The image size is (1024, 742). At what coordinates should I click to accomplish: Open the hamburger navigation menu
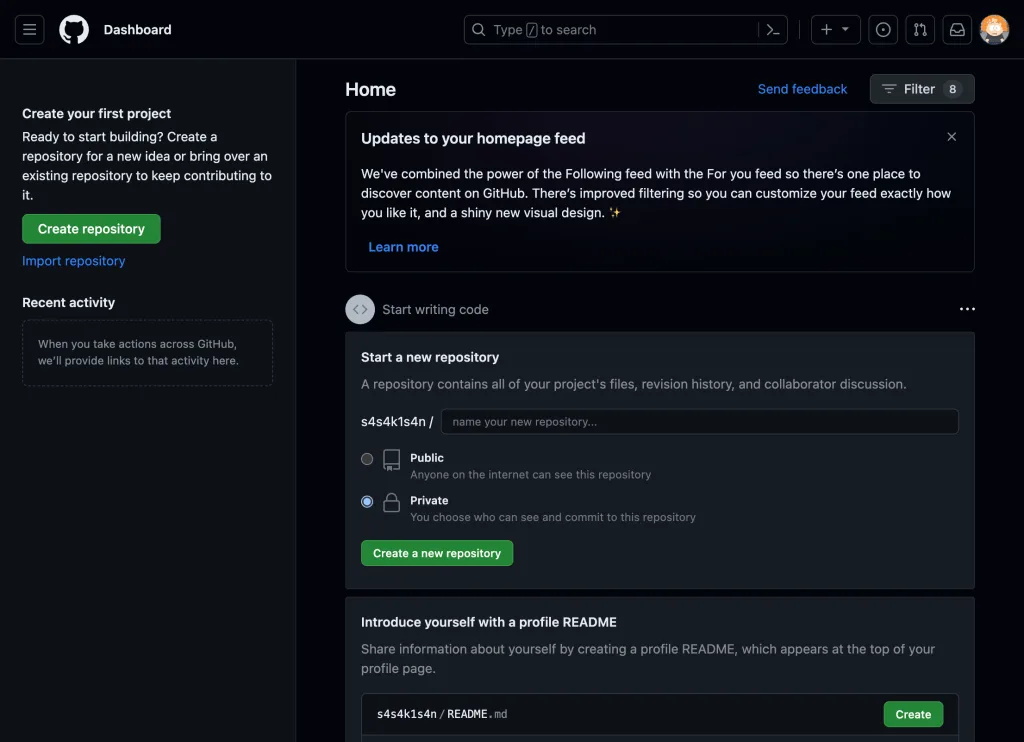click(x=29, y=29)
